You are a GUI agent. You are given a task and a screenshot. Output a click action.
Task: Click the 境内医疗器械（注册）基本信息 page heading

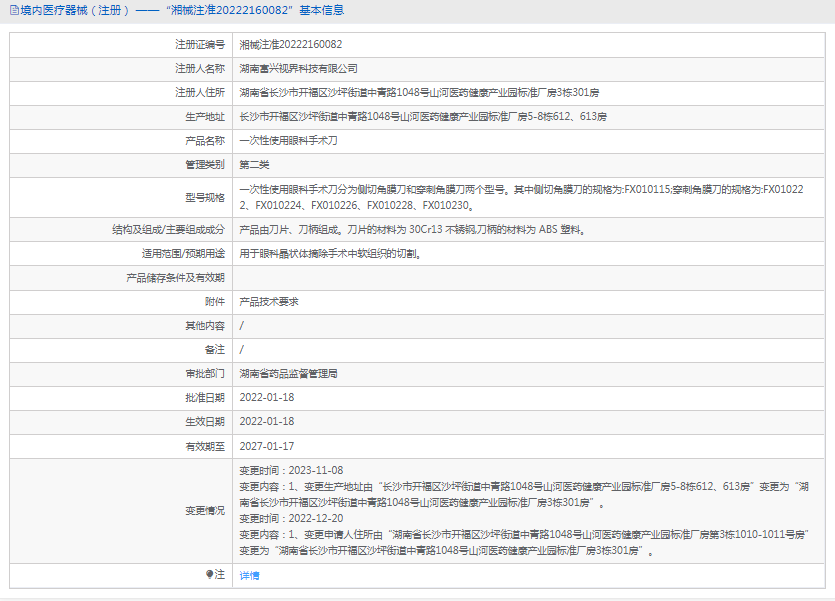(180, 10)
